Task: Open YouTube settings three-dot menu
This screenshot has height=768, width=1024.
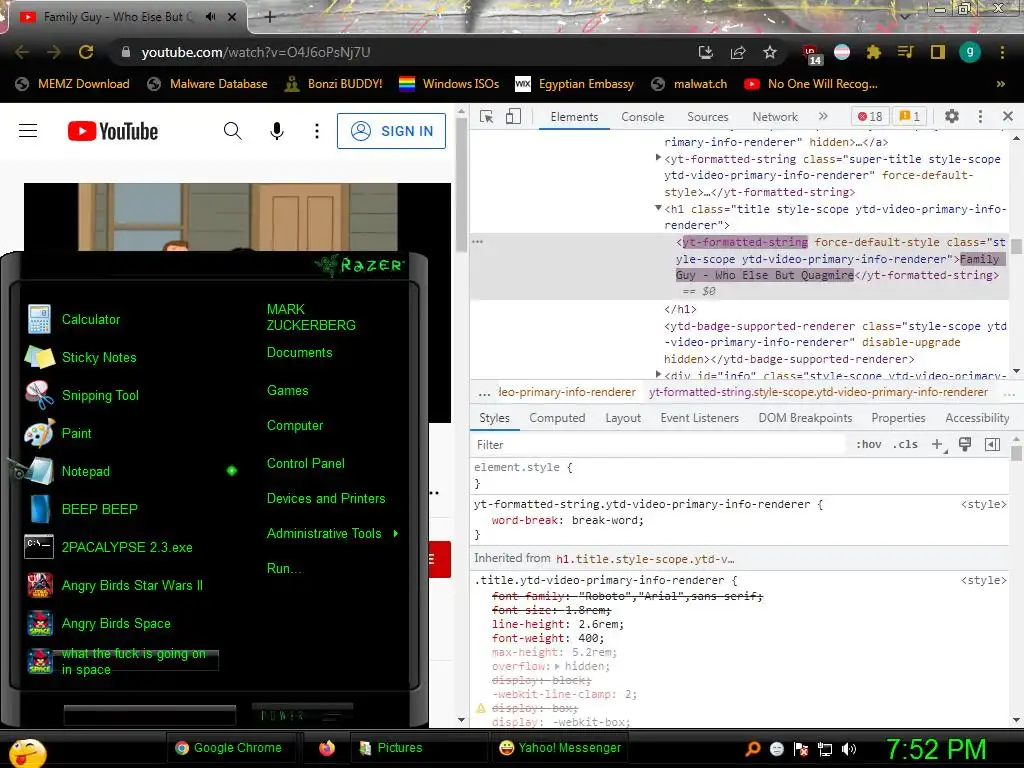Action: click(x=317, y=131)
